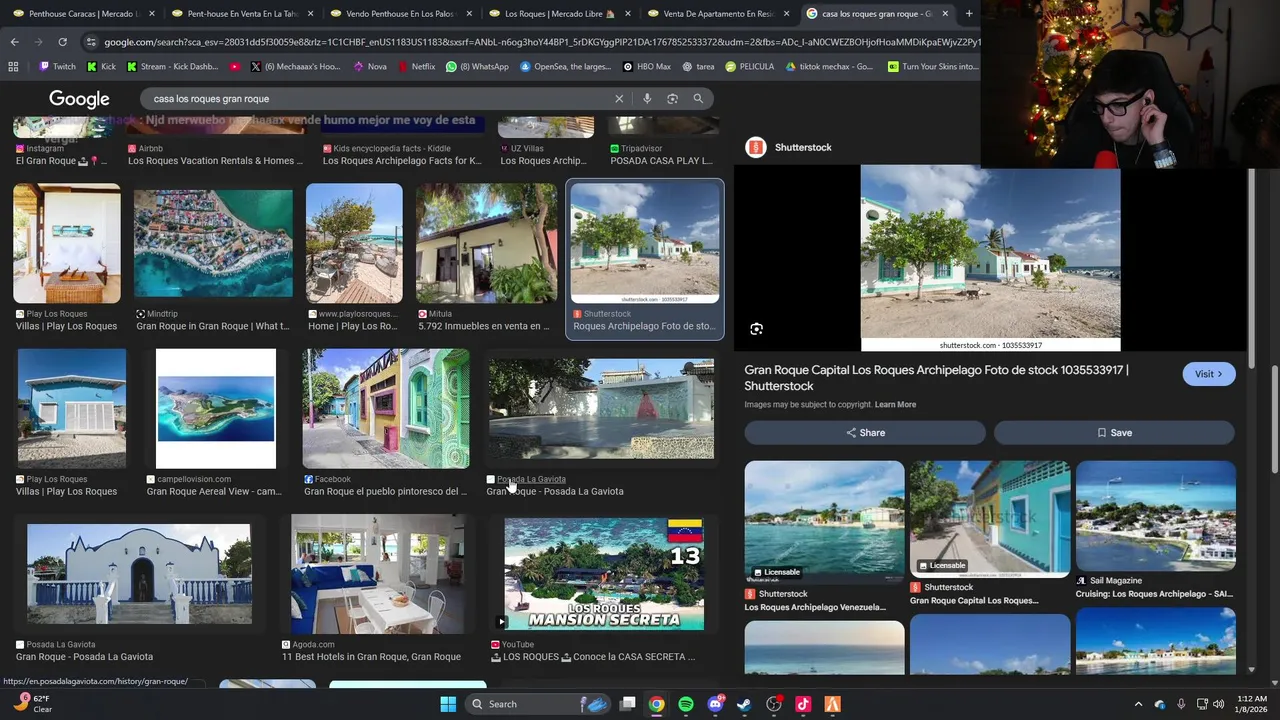Image resolution: width=1280 pixels, height=720 pixels.
Task: Open the tiktok mechax bookmark
Action: coord(830,67)
